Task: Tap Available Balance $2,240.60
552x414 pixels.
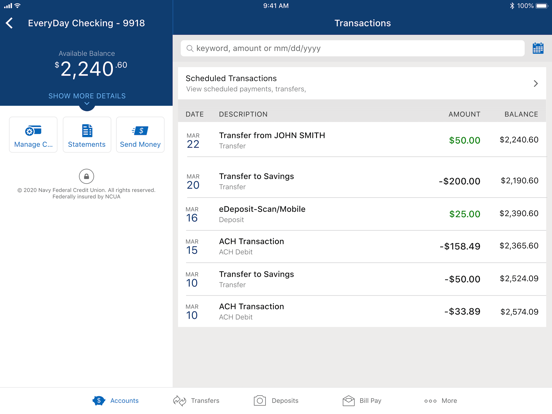Action: (90, 69)
